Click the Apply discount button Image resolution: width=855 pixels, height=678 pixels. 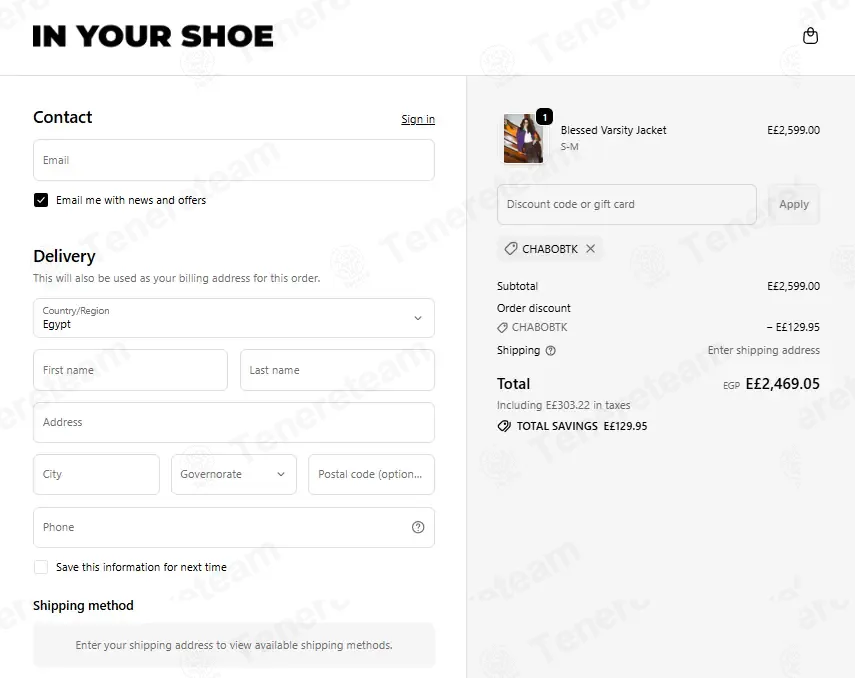794,205
